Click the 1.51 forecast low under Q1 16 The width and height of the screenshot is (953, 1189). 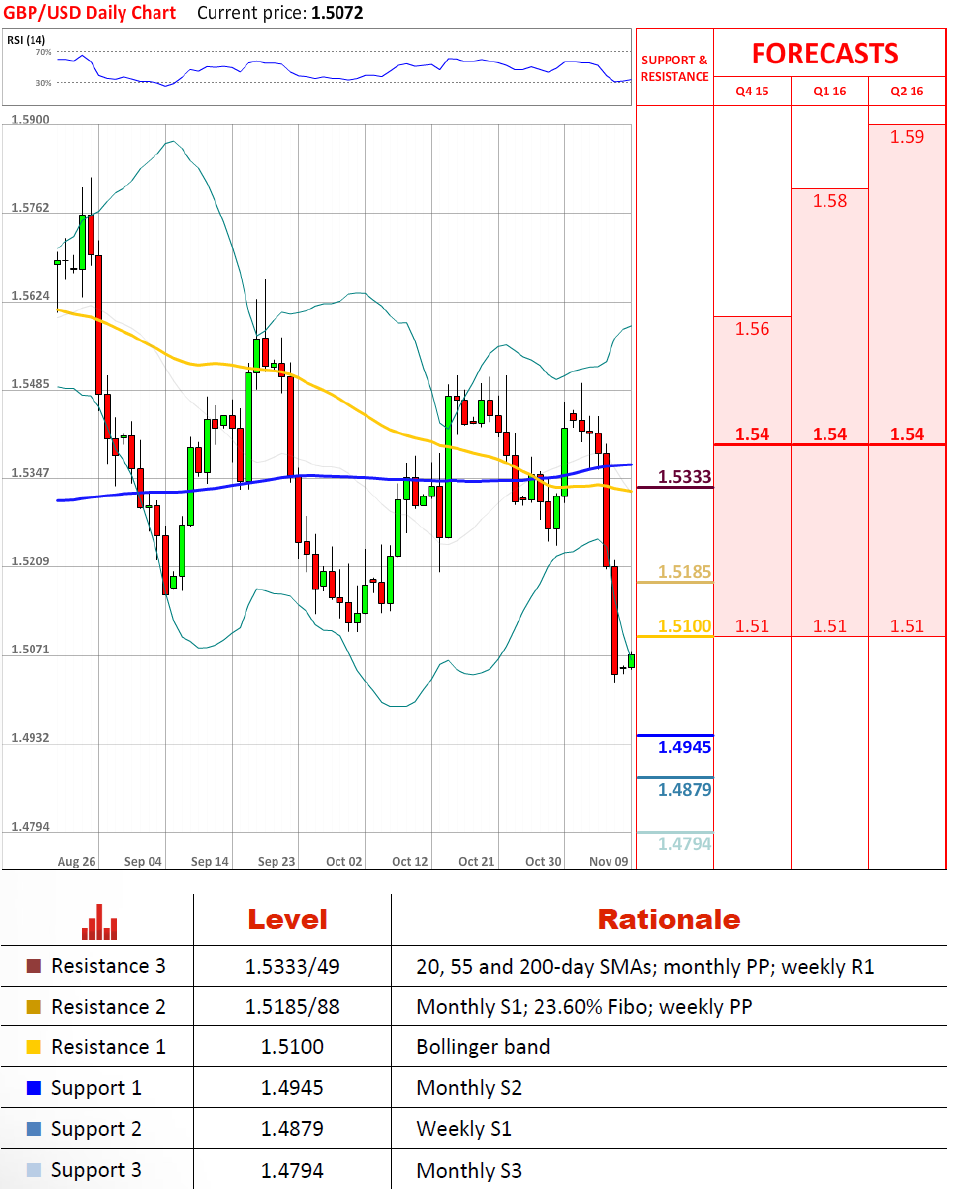point(829,626)
